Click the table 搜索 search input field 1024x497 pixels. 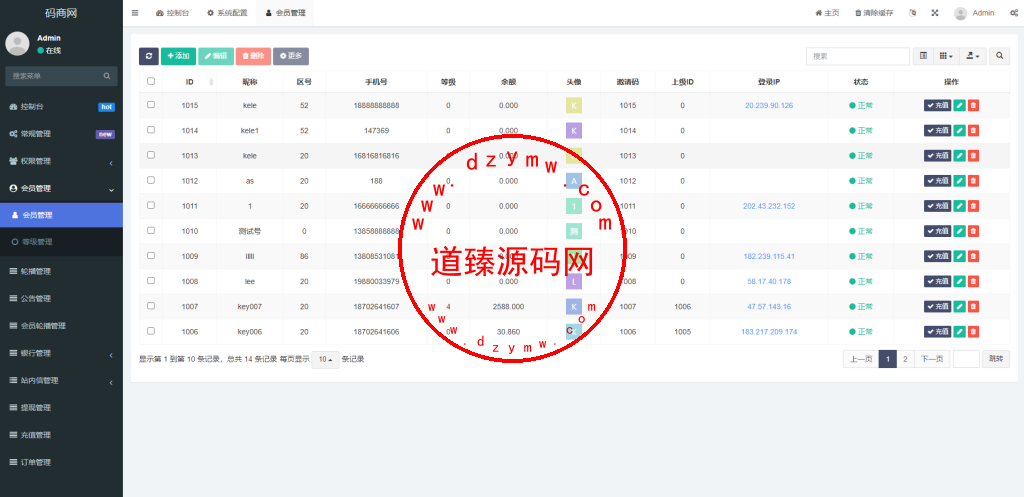[x=857, y=56]
